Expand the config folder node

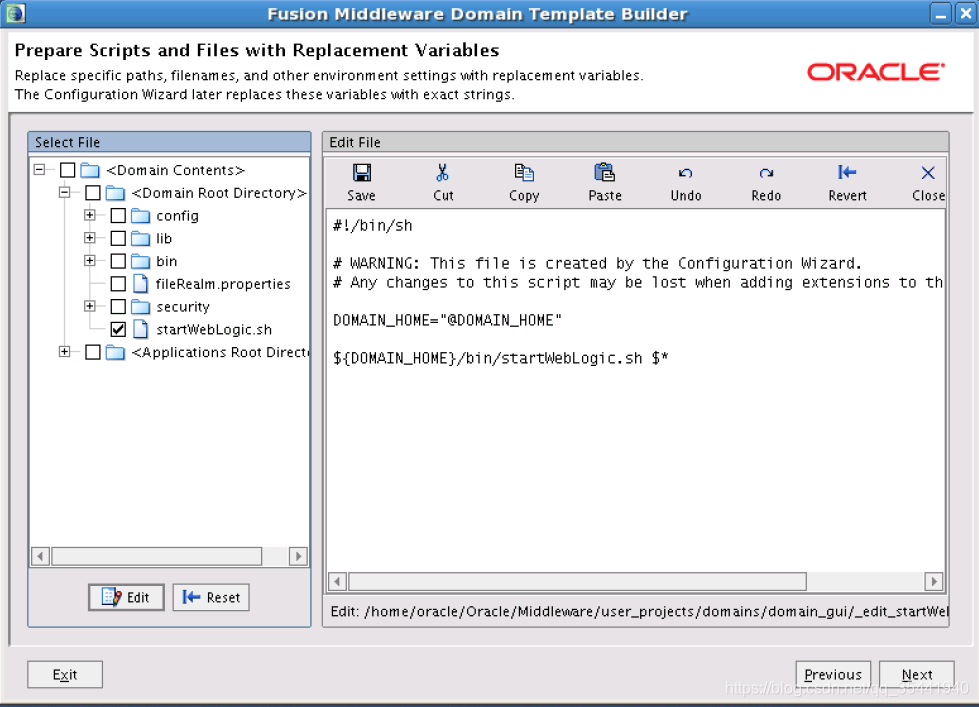[x=90, y=215]
